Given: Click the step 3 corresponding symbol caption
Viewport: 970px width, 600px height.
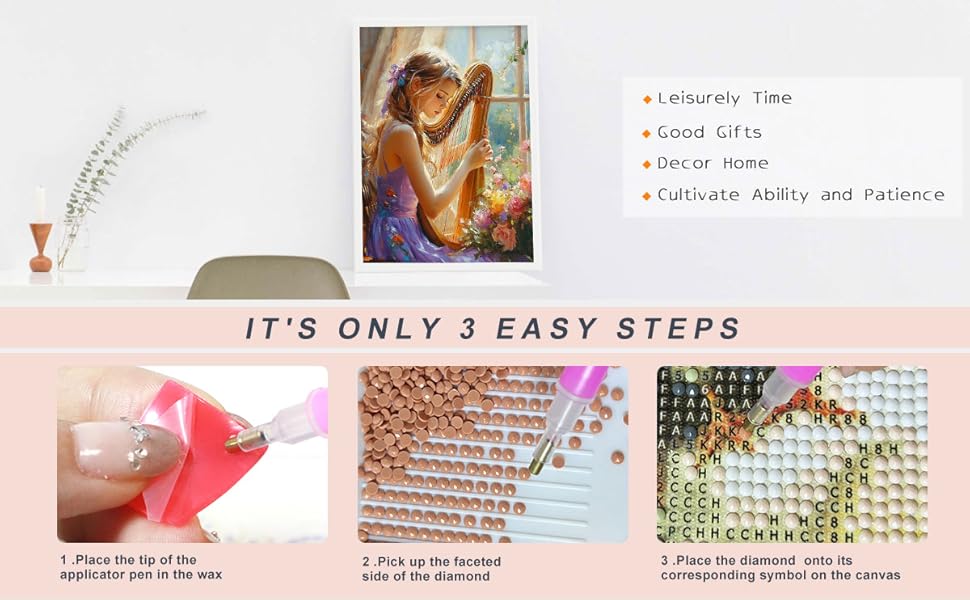Looking at the screenshot, I should [781, 568].
